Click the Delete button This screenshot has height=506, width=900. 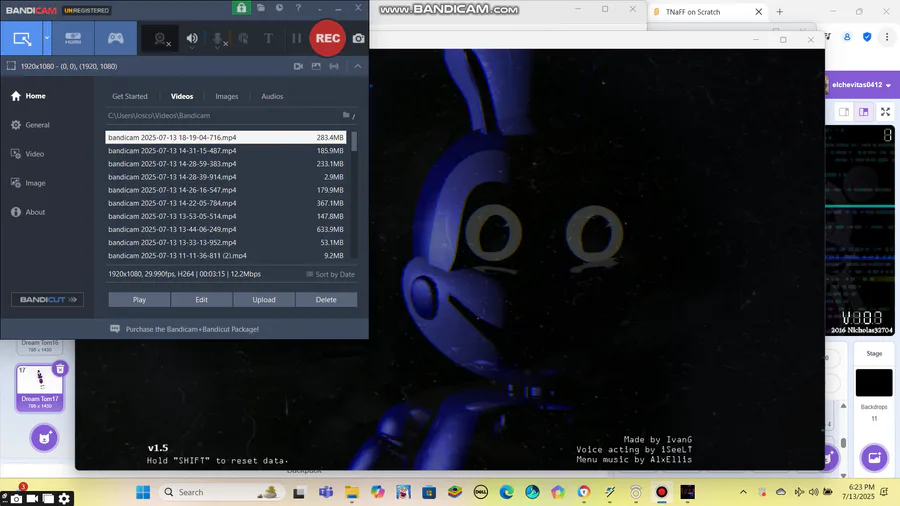pyautogui.click(x=326, y=299)
